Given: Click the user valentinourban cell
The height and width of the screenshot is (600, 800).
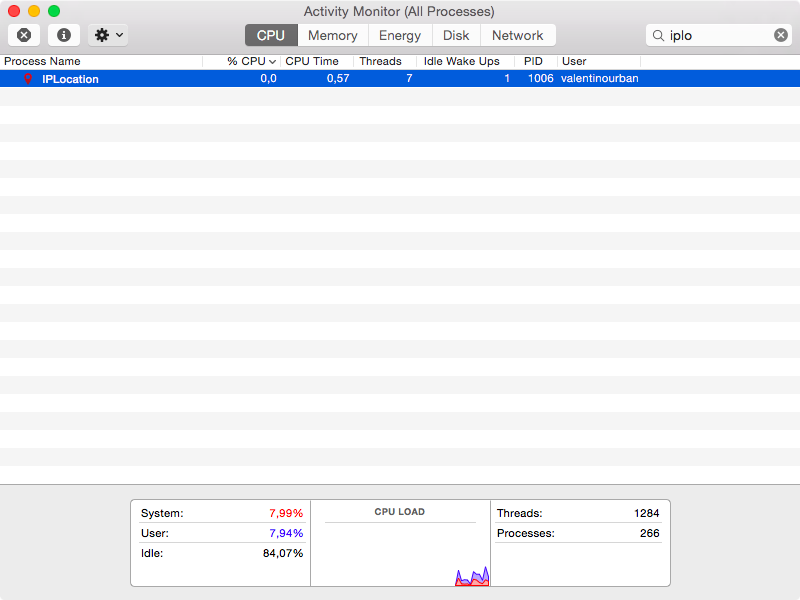Looking at the screenshot, I should coord(599,79).
